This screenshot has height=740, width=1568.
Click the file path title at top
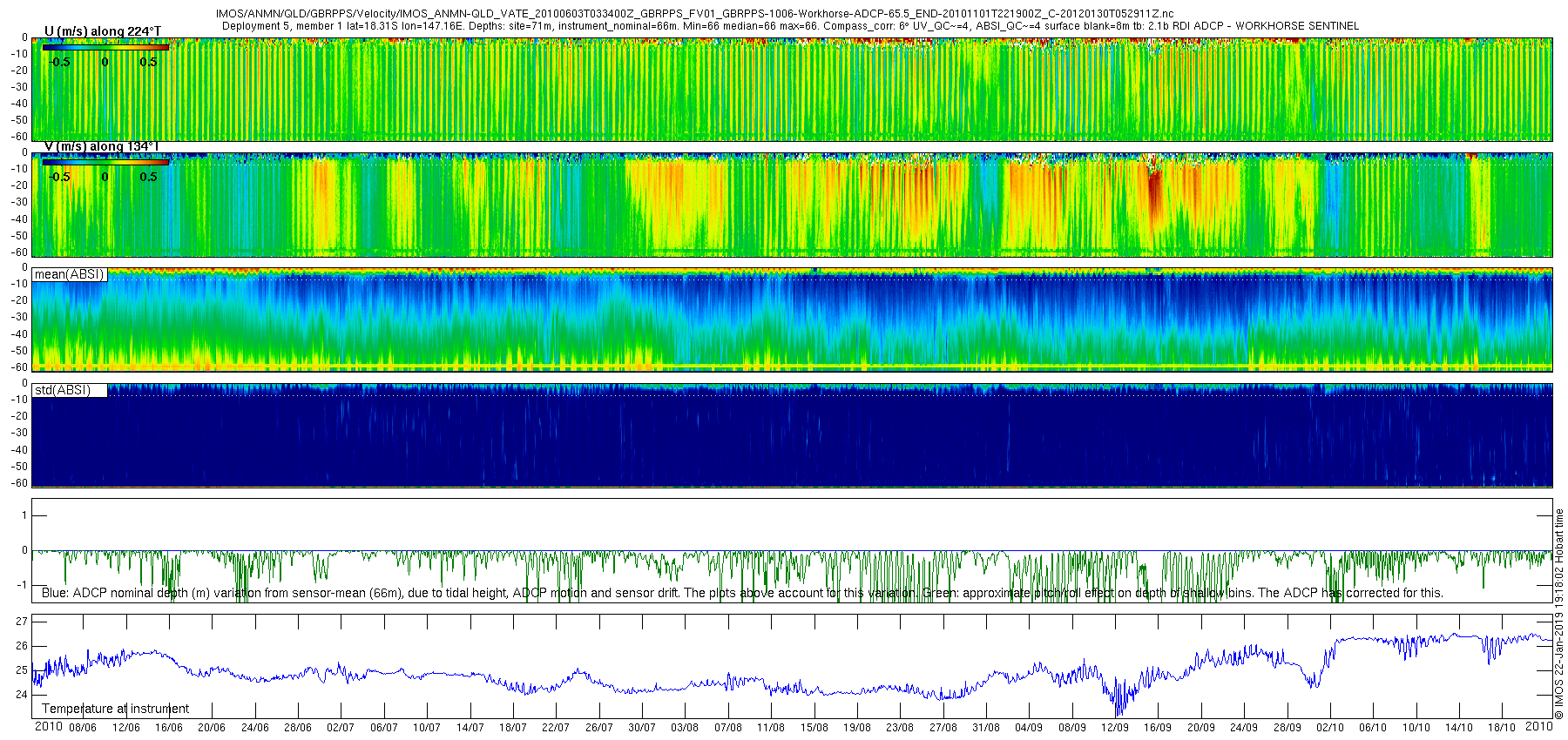pos(694,14)
